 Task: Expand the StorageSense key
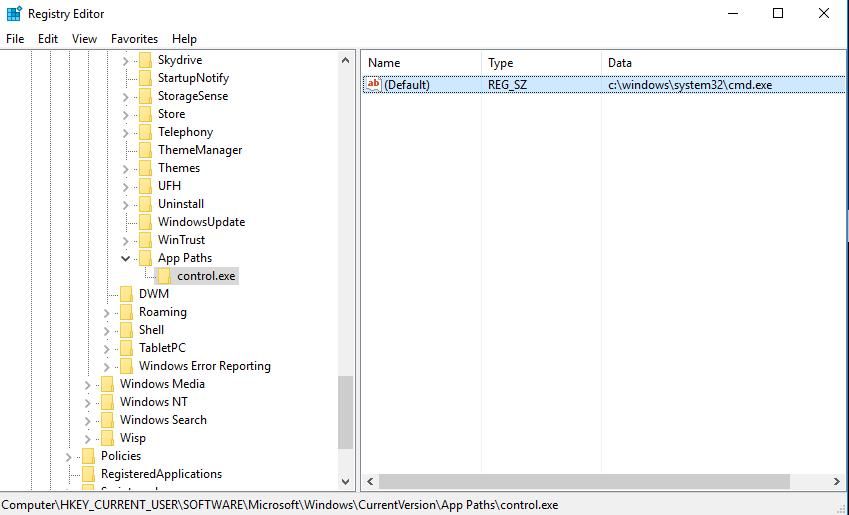pyautogui.click(x=126, y=97)
